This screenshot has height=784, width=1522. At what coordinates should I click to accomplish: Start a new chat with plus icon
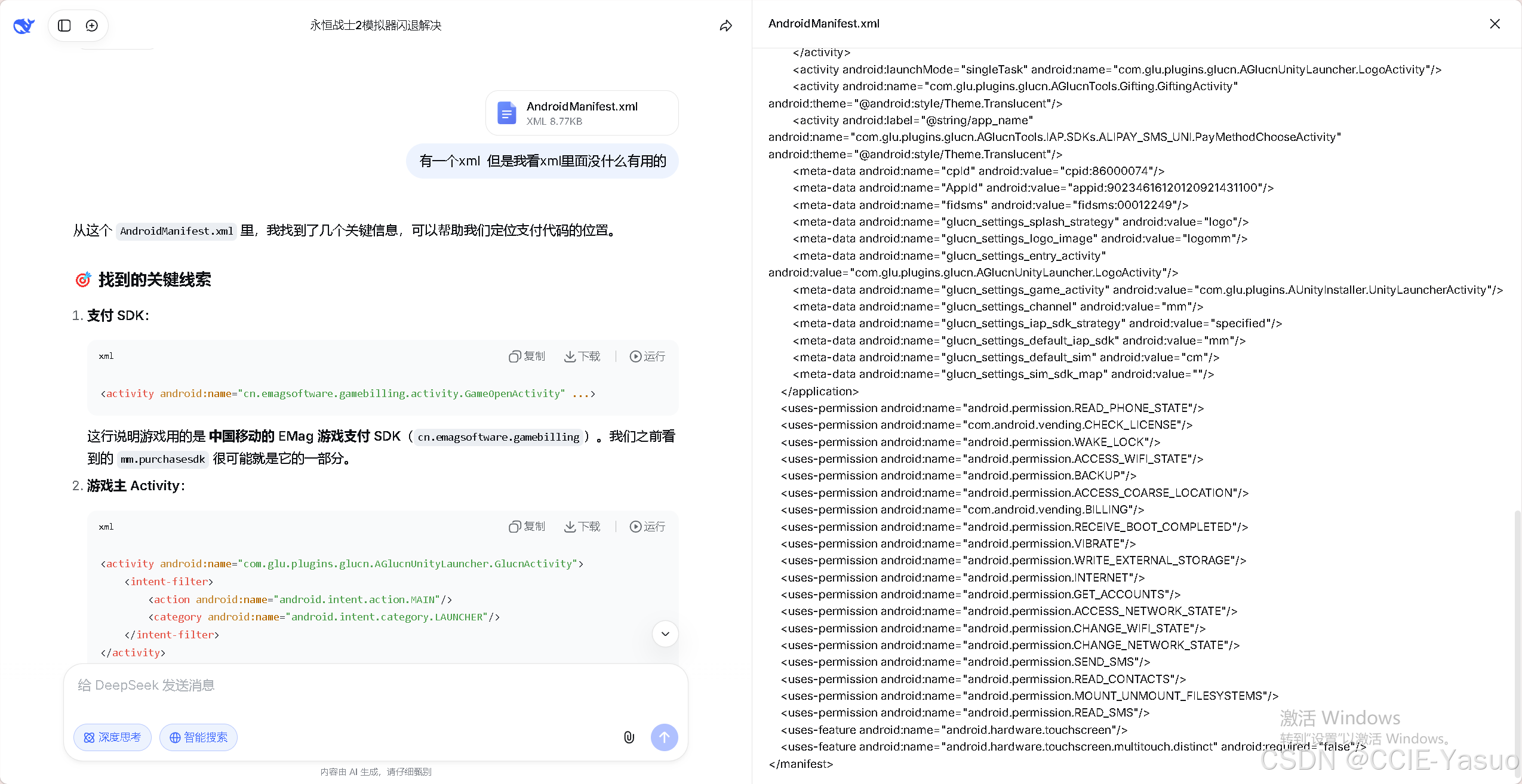92,26
